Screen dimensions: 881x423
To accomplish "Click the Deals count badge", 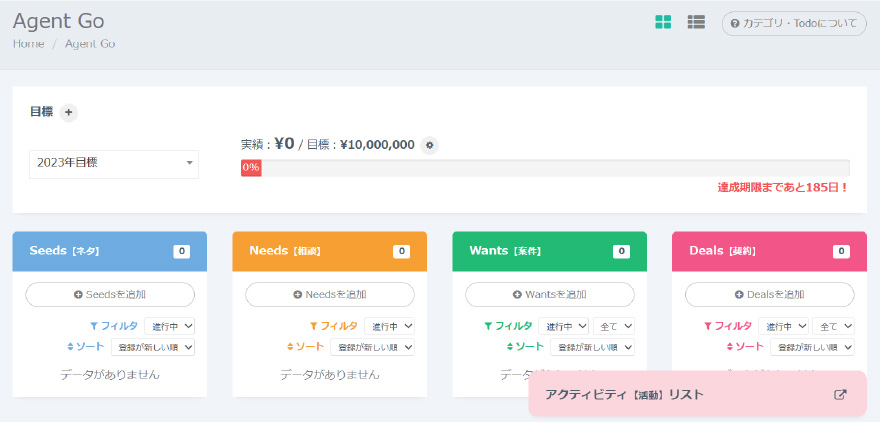I will [841, 251].
